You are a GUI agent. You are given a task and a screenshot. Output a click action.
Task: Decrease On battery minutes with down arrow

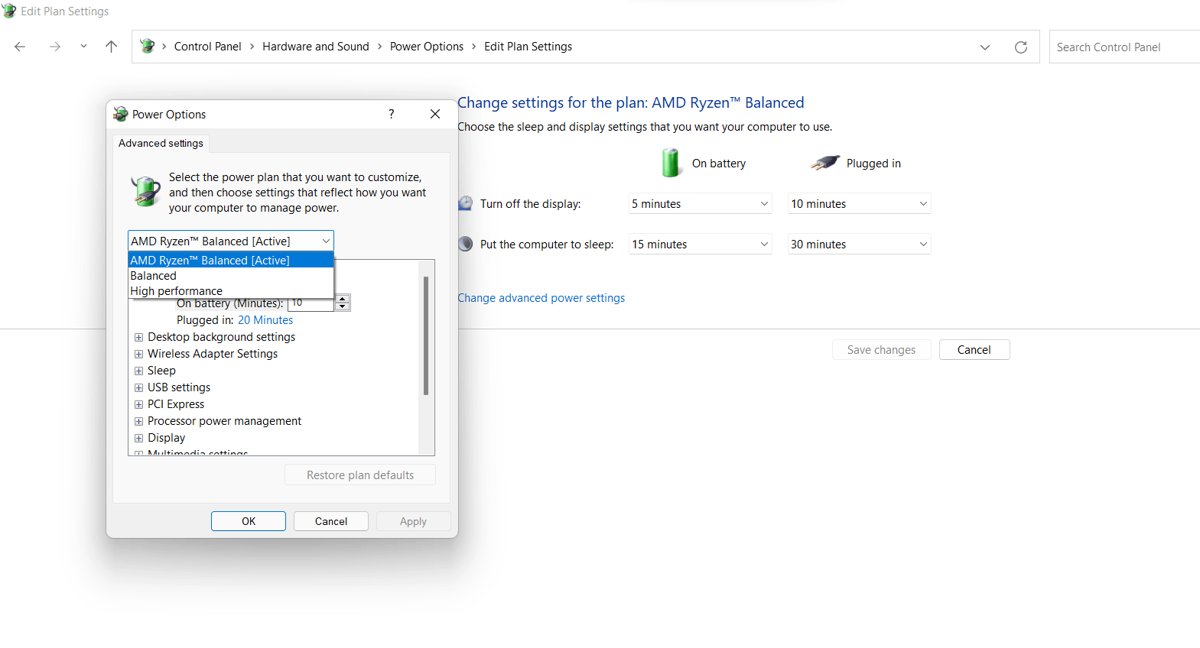(343, 307)
